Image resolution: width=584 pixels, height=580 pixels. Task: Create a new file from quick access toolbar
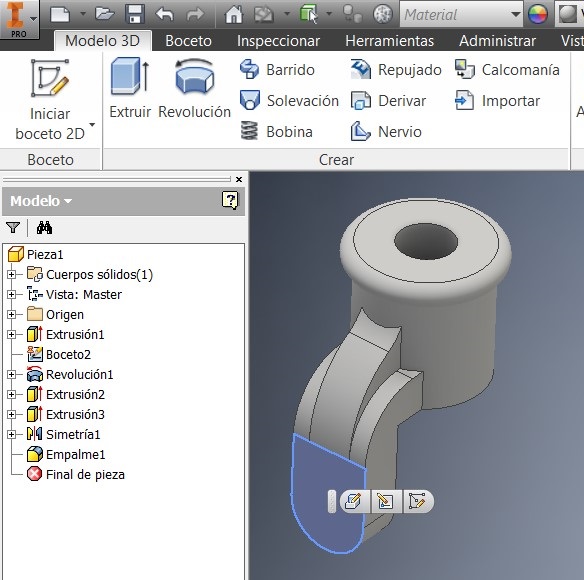click(x=60, y=15)
